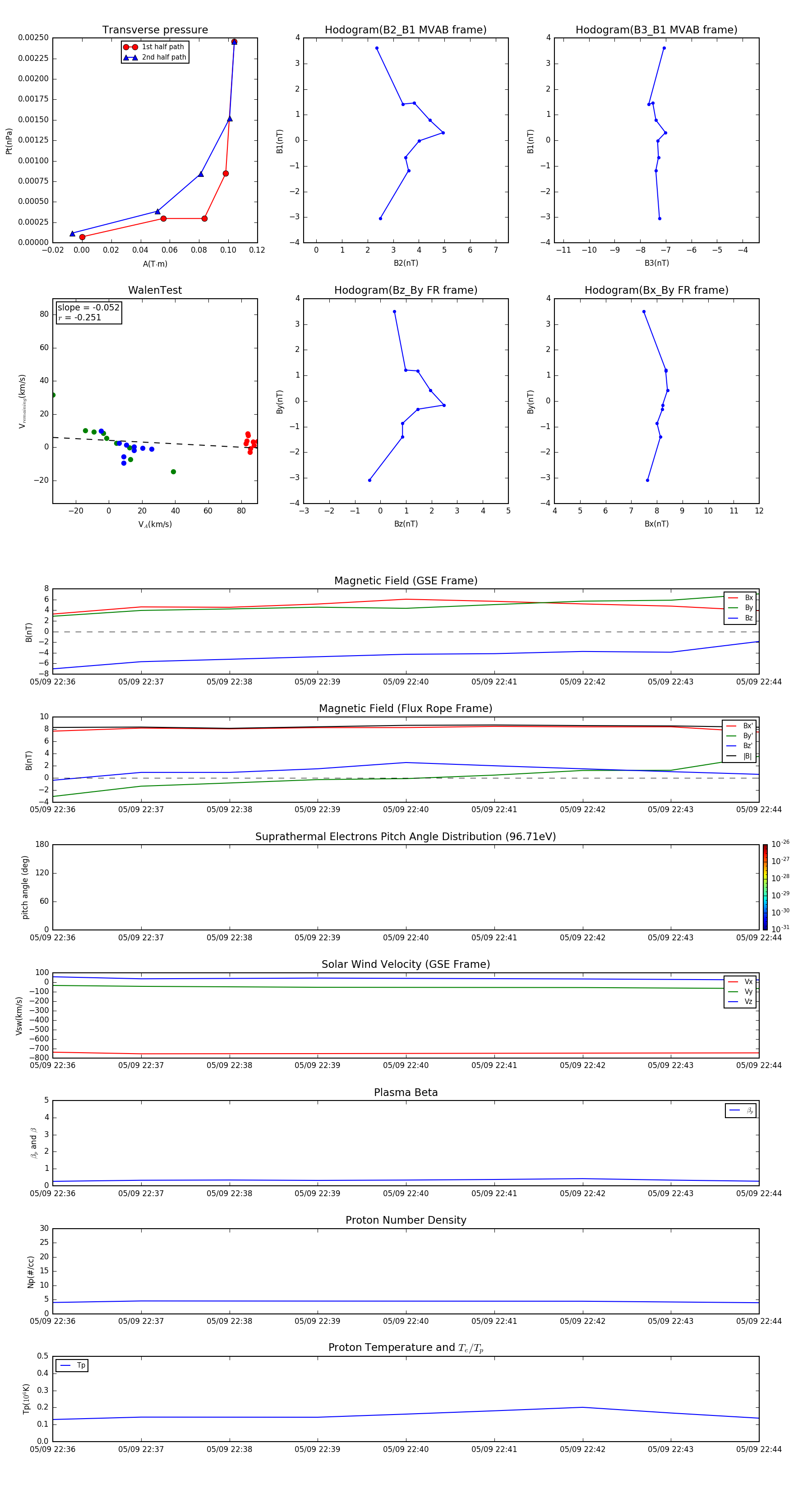Click the 'Np(#/cc)' y-axis label

31,1272
